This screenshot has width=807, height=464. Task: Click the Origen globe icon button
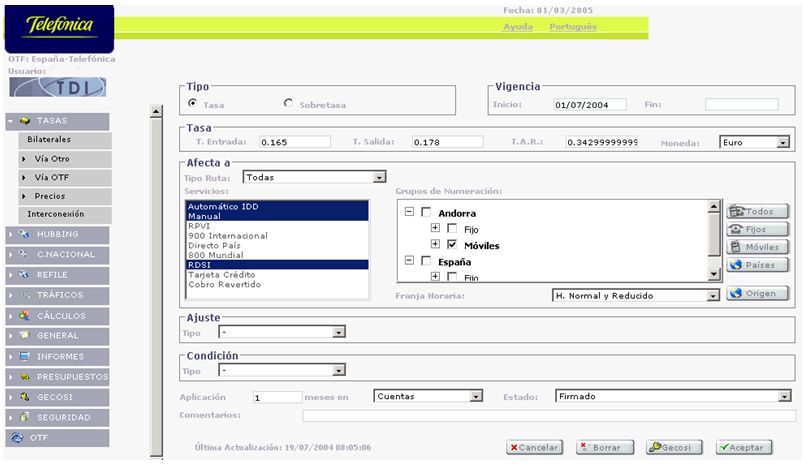[757, 293]
